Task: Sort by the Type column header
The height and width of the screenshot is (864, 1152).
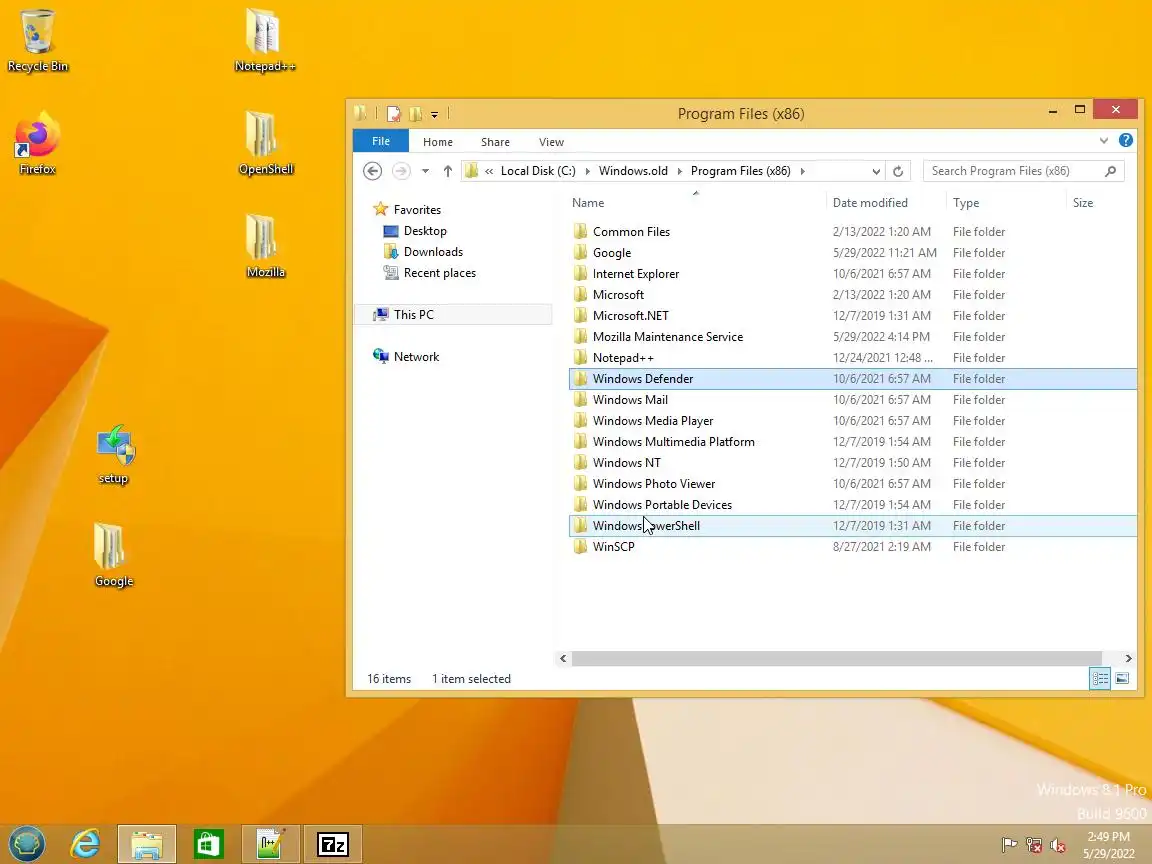Action: (1006, 203)
